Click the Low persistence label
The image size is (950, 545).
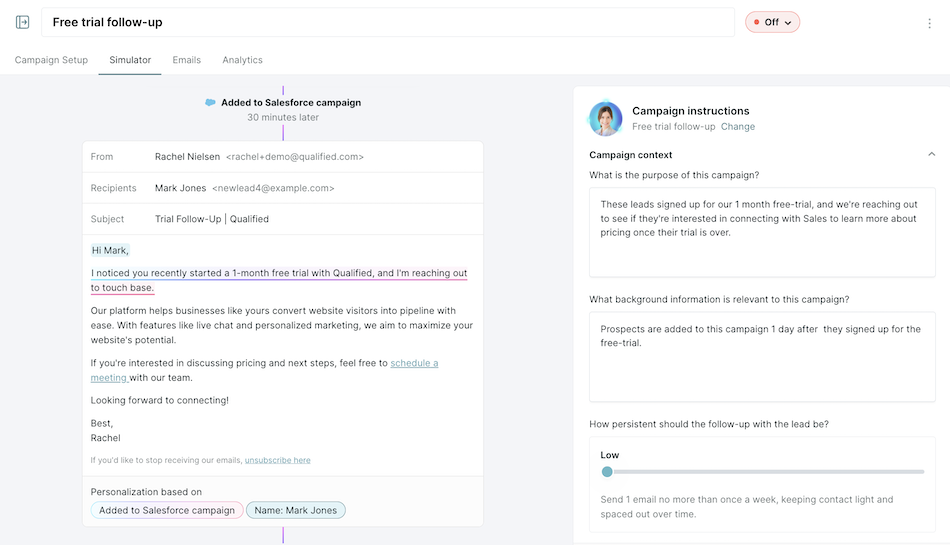(610, 455)
